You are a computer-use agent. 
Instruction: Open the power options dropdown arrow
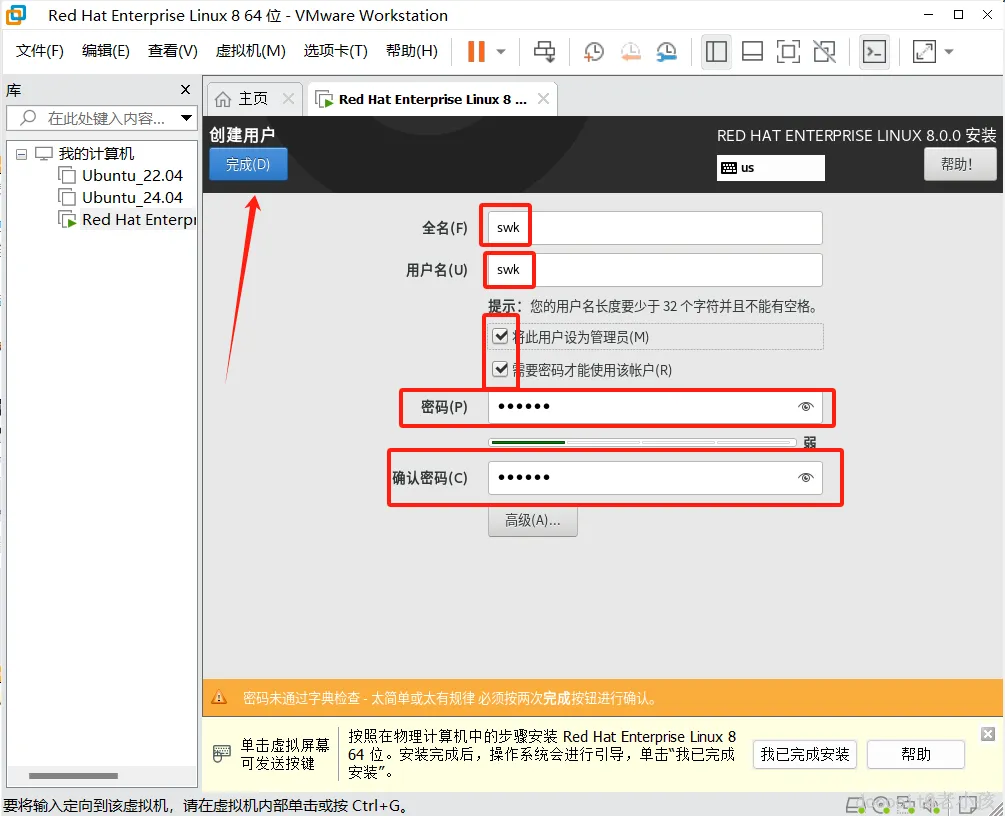click(501, 51)
